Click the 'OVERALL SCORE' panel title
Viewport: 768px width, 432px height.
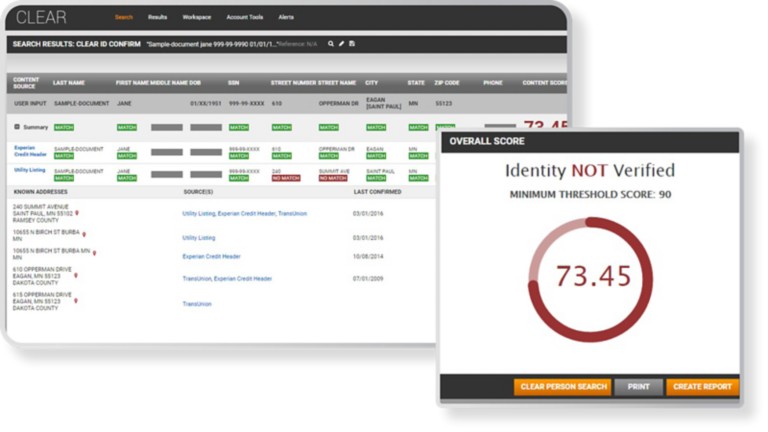[x=487, y=142]
